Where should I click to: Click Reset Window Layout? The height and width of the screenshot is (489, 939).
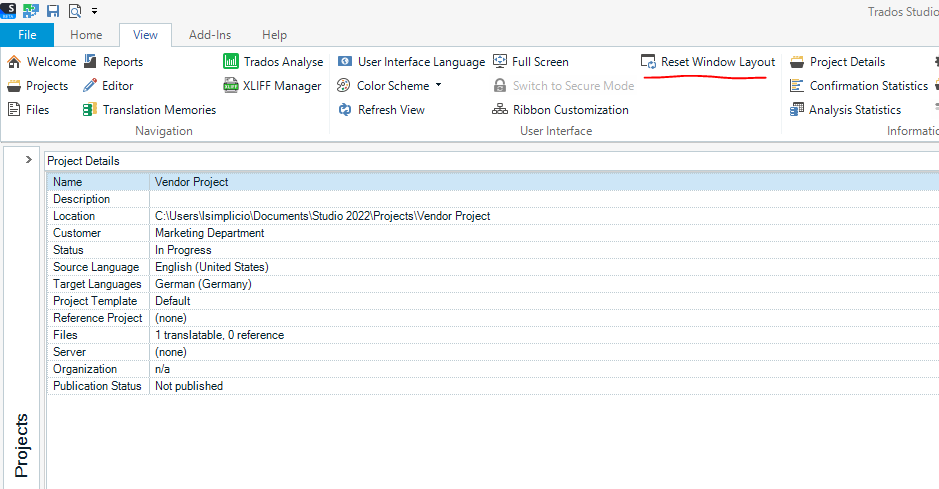(x=708, y=62)
